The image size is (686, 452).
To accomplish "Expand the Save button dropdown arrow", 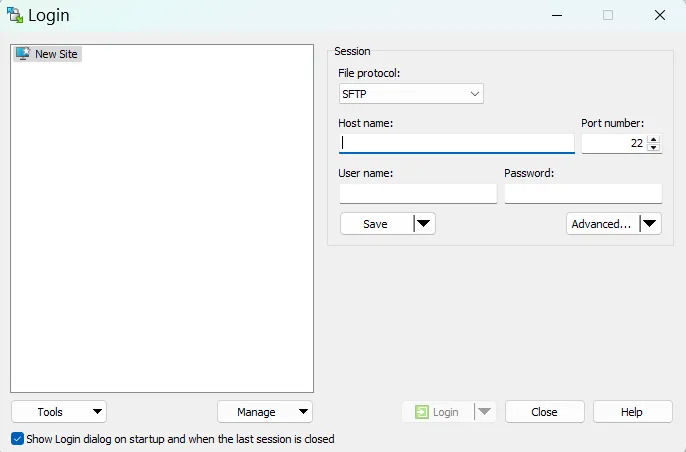I will pos(424,224).
